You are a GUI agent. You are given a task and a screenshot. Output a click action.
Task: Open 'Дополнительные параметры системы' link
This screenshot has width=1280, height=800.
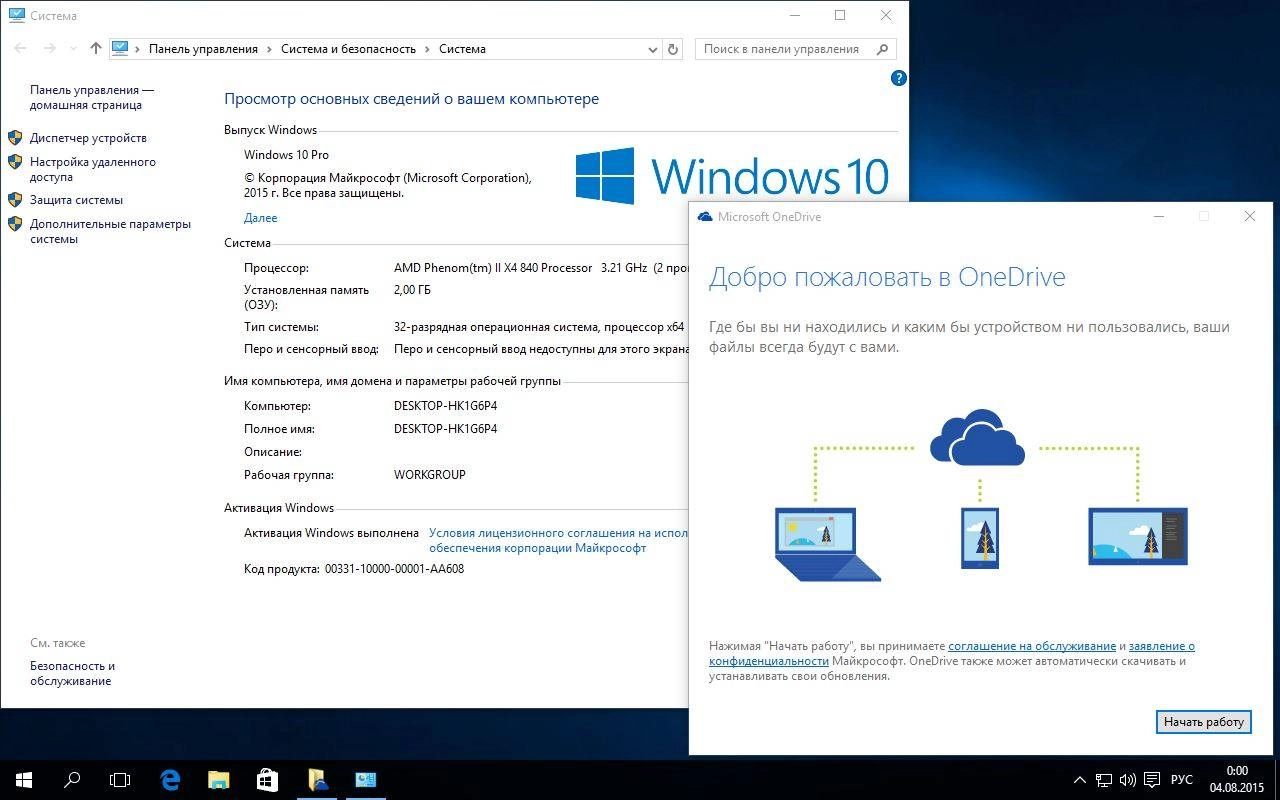pyautogui.click(x=110, y=231)
